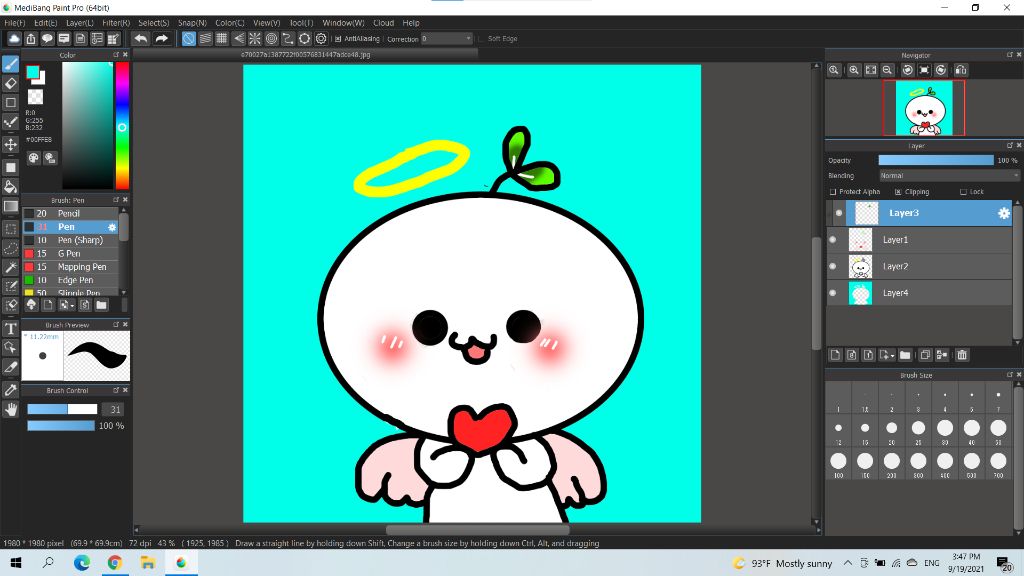Select the Move tool
The image size is (1024, 576).
[x=10, y=144]
